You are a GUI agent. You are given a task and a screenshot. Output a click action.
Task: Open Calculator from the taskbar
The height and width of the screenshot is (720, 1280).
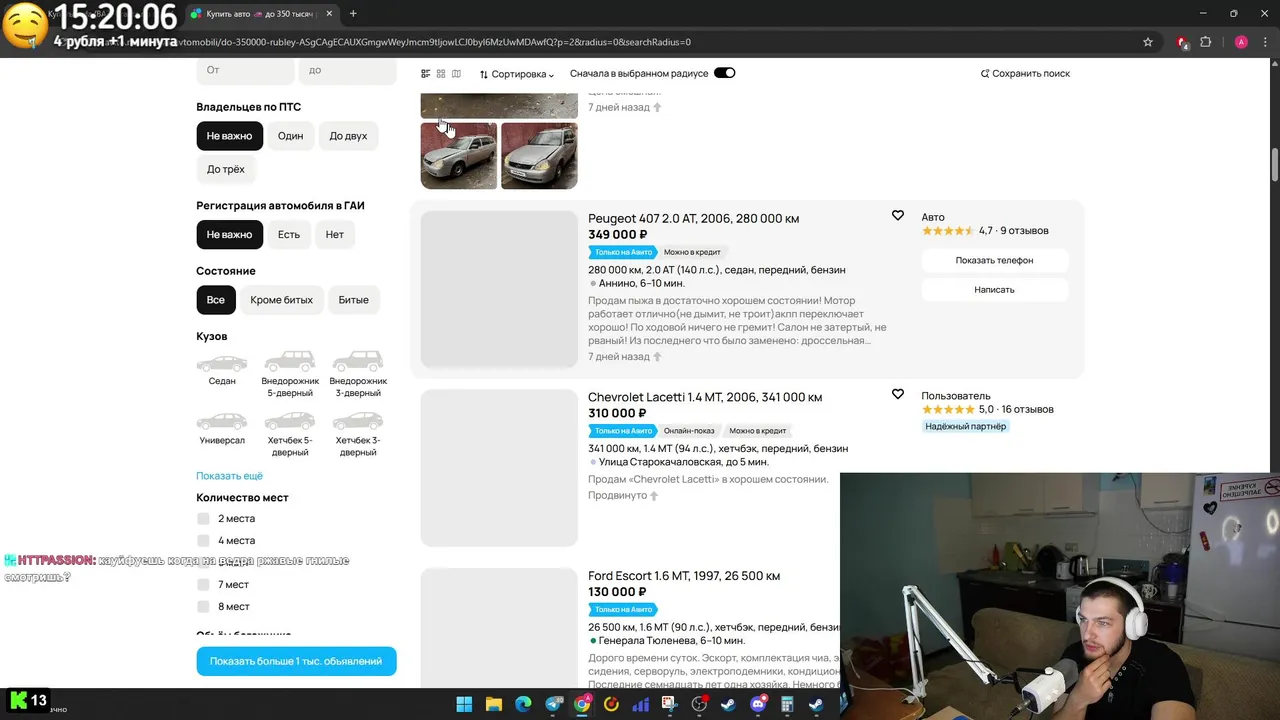tap(787, 705)
